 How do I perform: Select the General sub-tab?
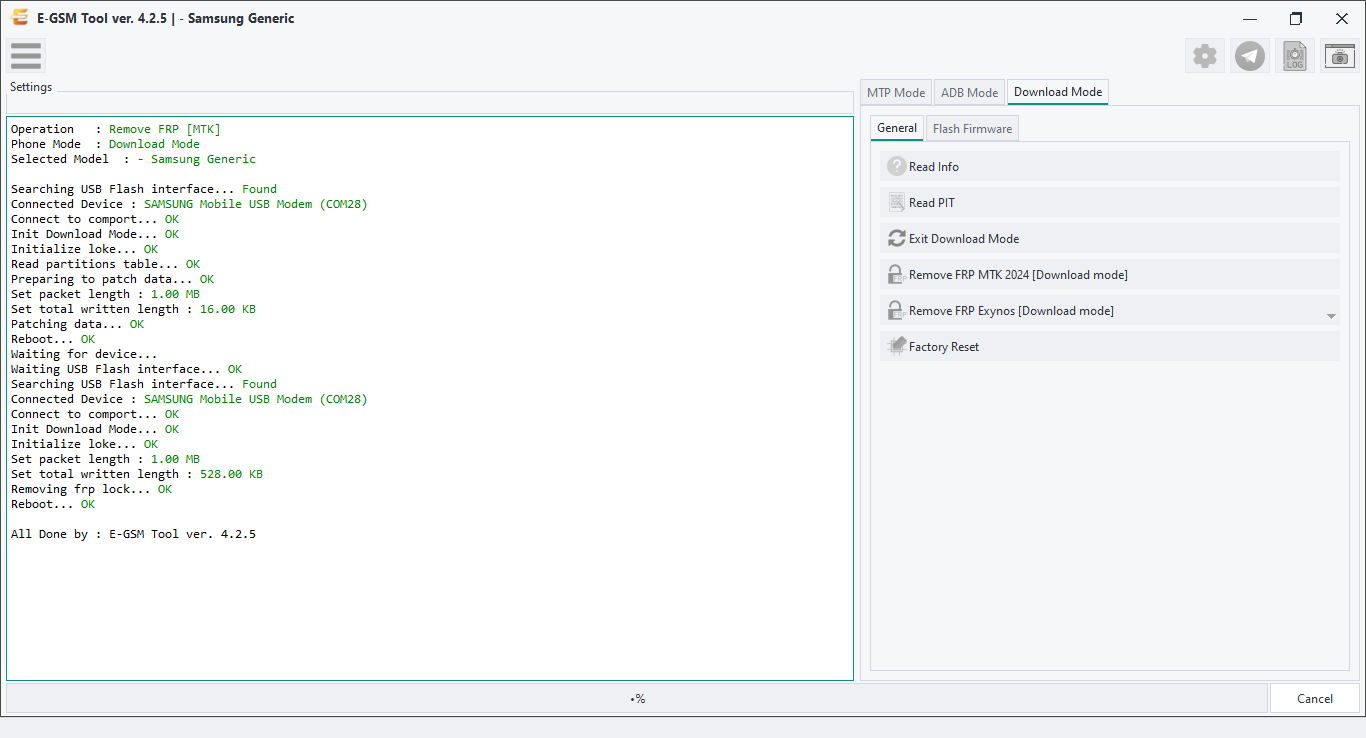point(897,128)
